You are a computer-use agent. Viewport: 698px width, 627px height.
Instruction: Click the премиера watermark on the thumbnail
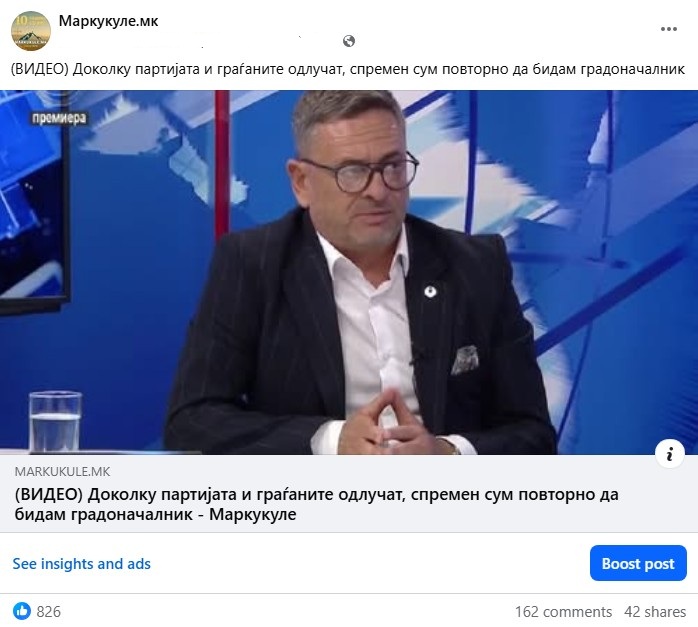click(59, 118)
